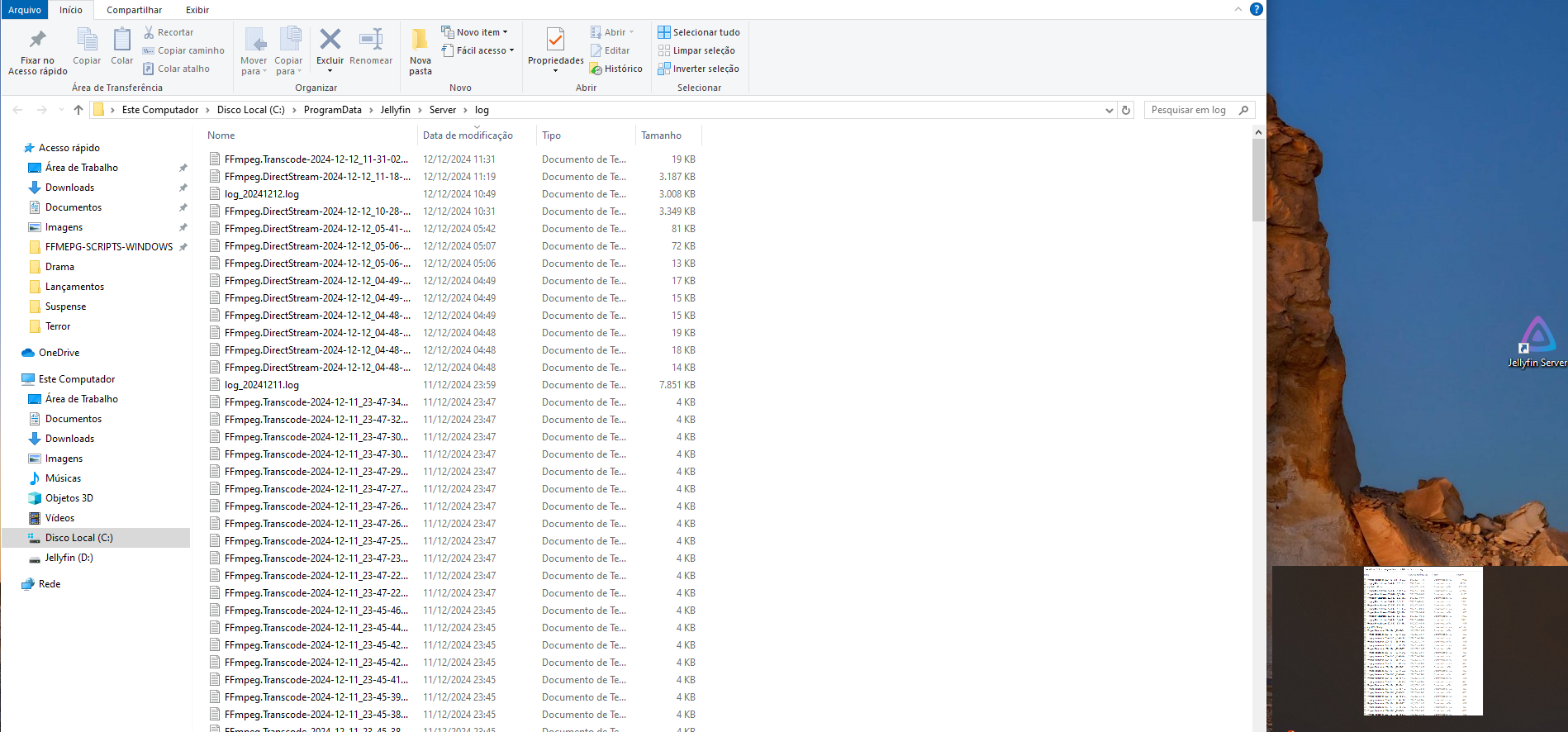Open the Novo item dropdown
Image resolution: width=1568 pixels, height=732 pixels.
point(476,32)
